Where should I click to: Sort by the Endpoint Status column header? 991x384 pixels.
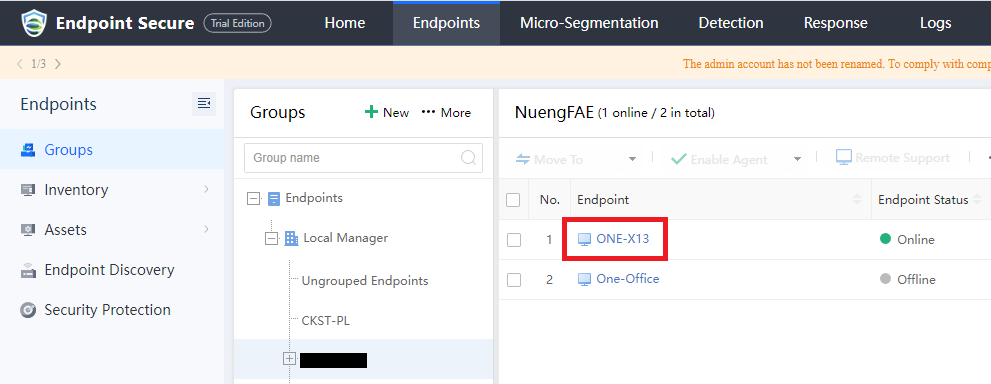pos(923,200)
